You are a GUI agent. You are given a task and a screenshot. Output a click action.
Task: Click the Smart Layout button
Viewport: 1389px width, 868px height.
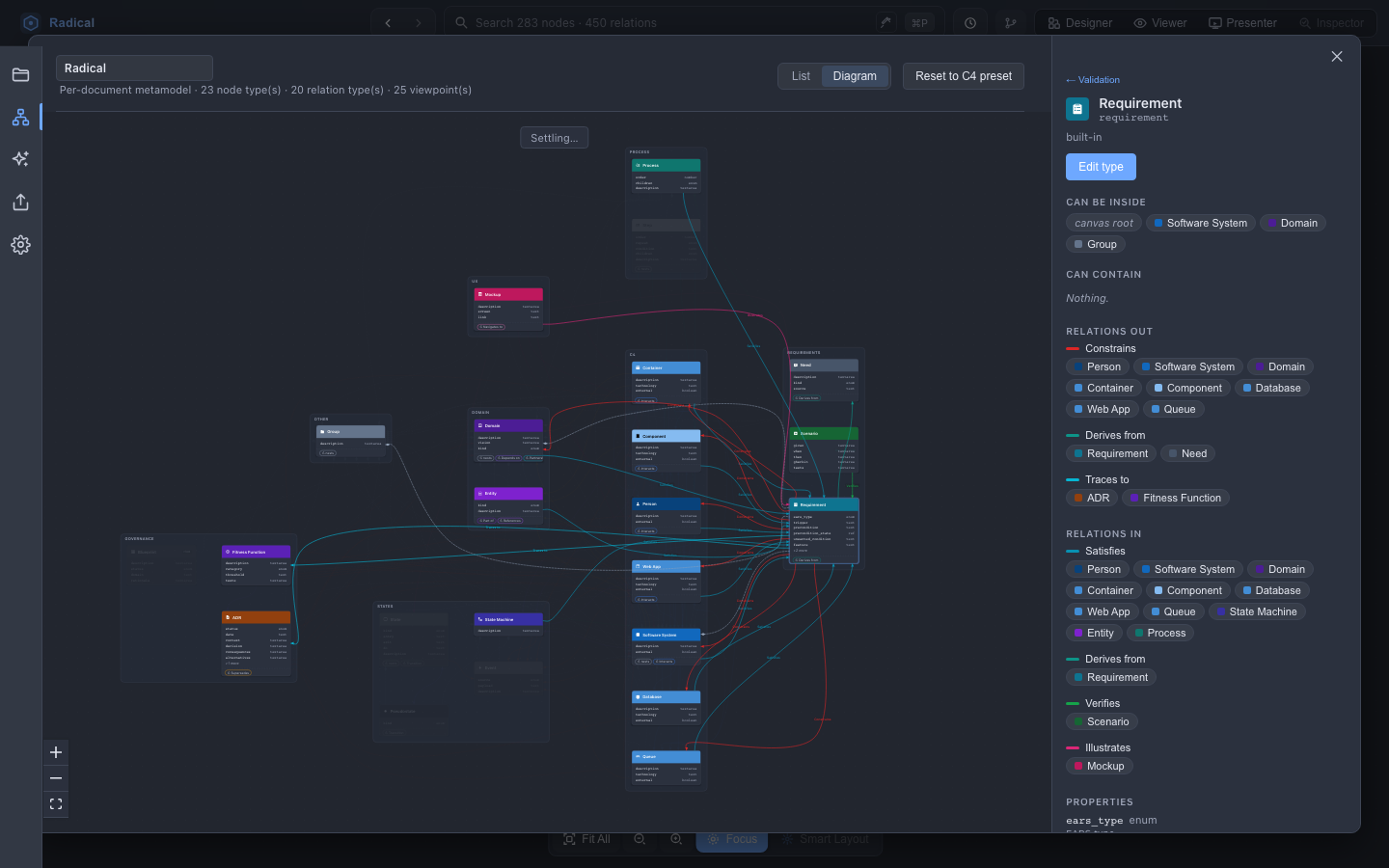pyautogui.click(x=825, y=839)
